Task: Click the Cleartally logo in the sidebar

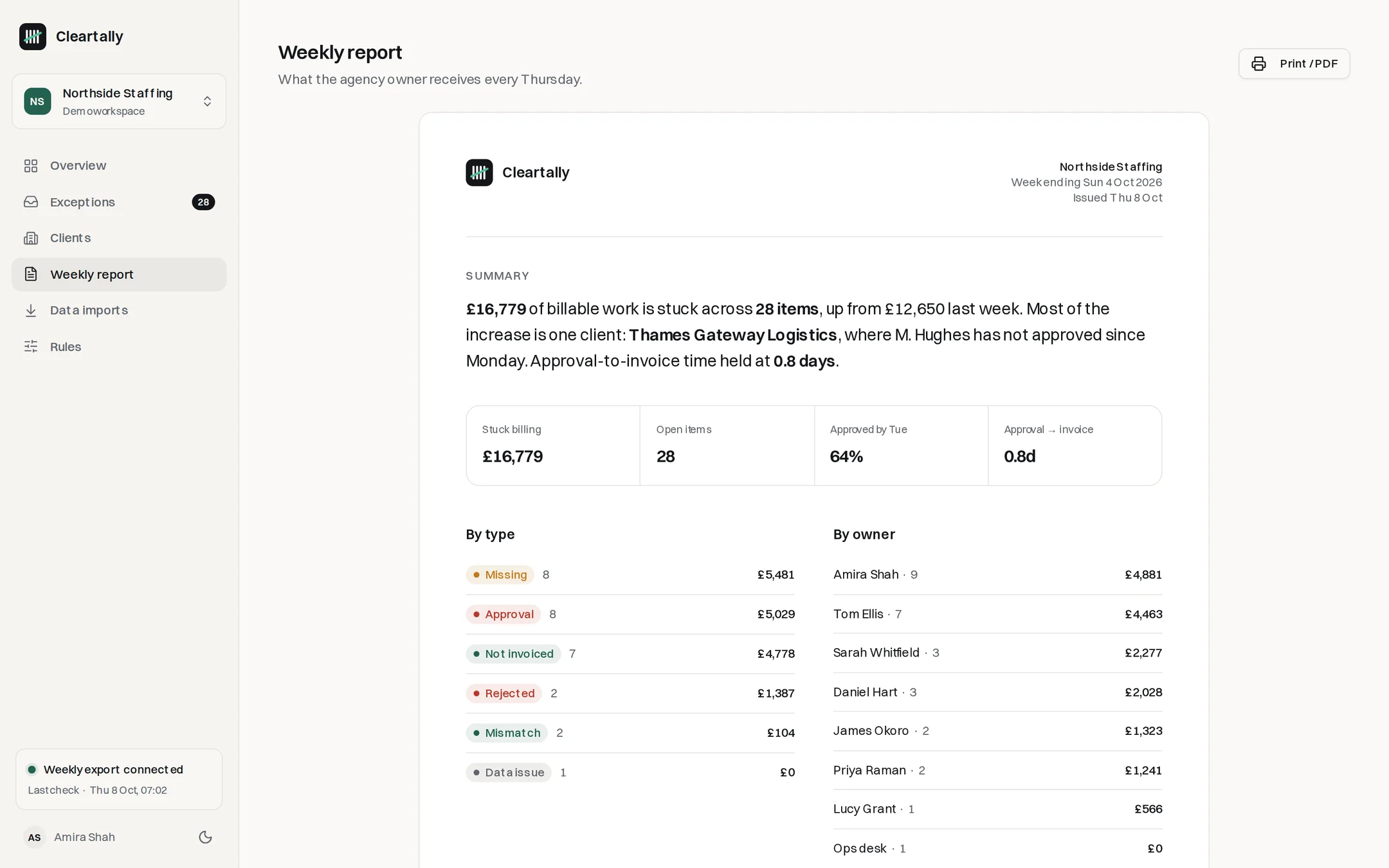Action: [x=33, y=37]
